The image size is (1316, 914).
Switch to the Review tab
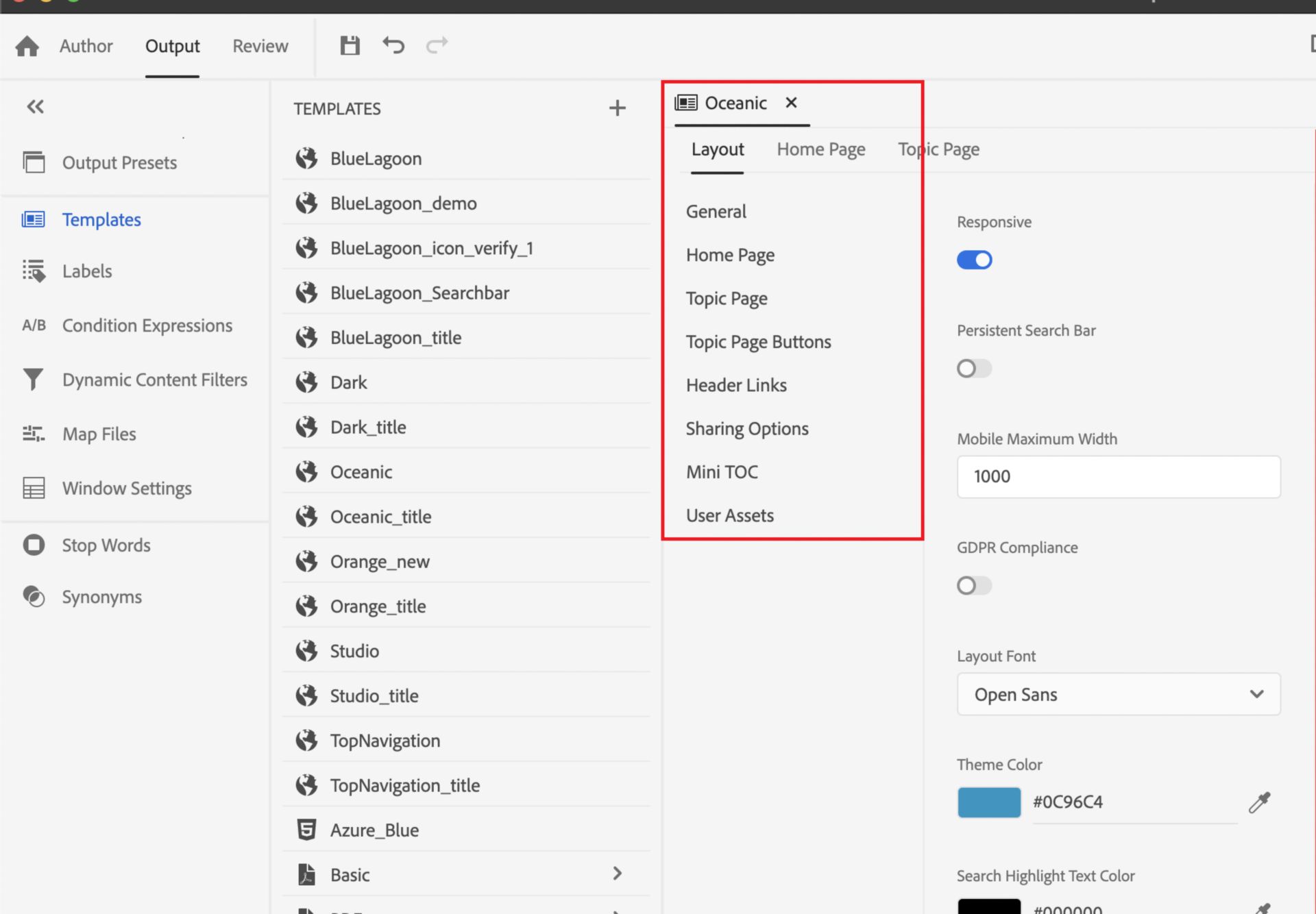coord(260,46)
